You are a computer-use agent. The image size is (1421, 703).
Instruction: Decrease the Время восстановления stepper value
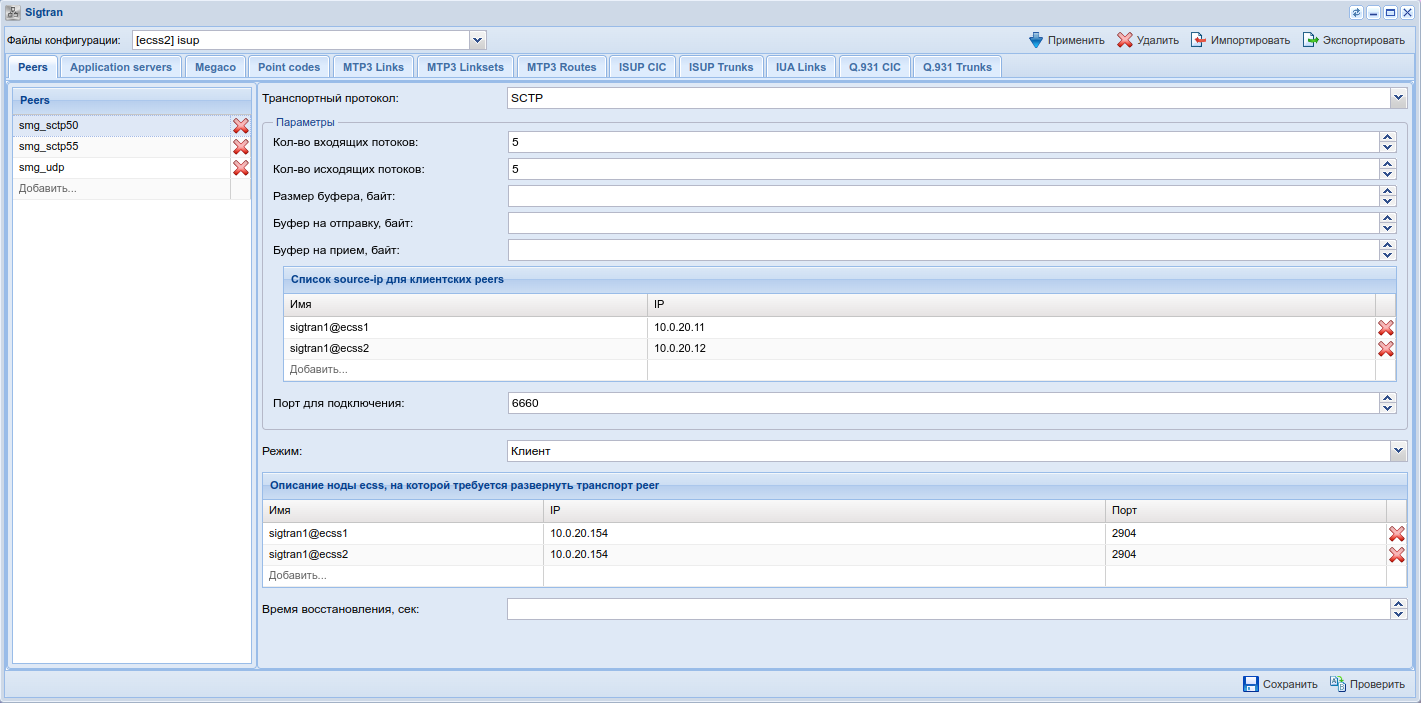1399,615
